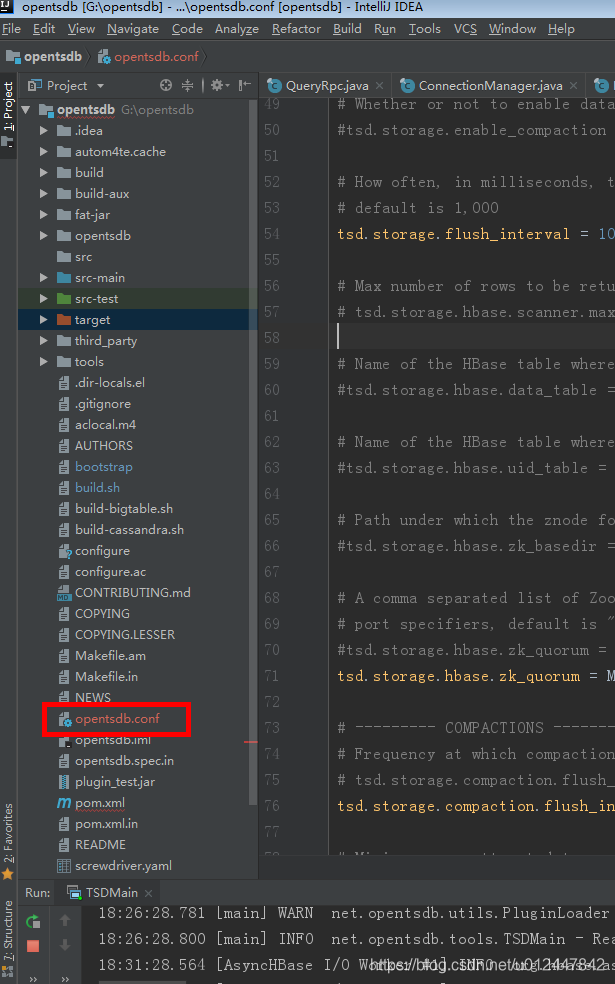
Task: Expand the src-main folder
Action: (x=43, y=277)
